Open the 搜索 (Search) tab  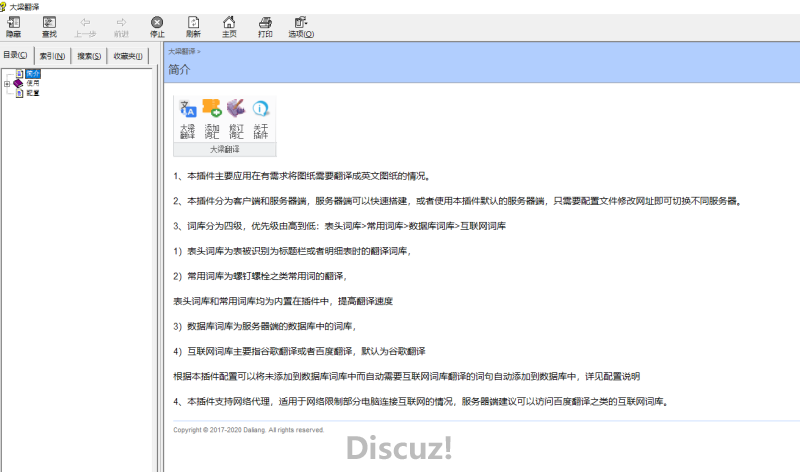point(90,56)
